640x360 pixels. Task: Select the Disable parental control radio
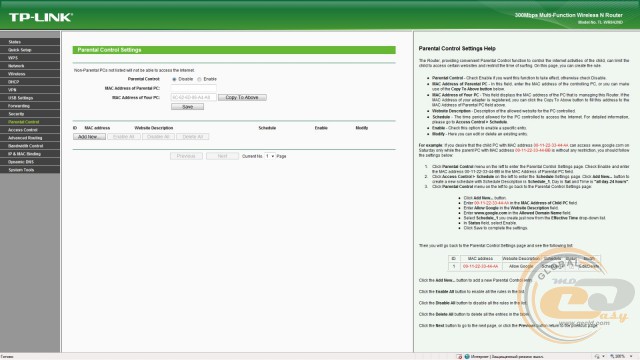click(x=174, y=79)
